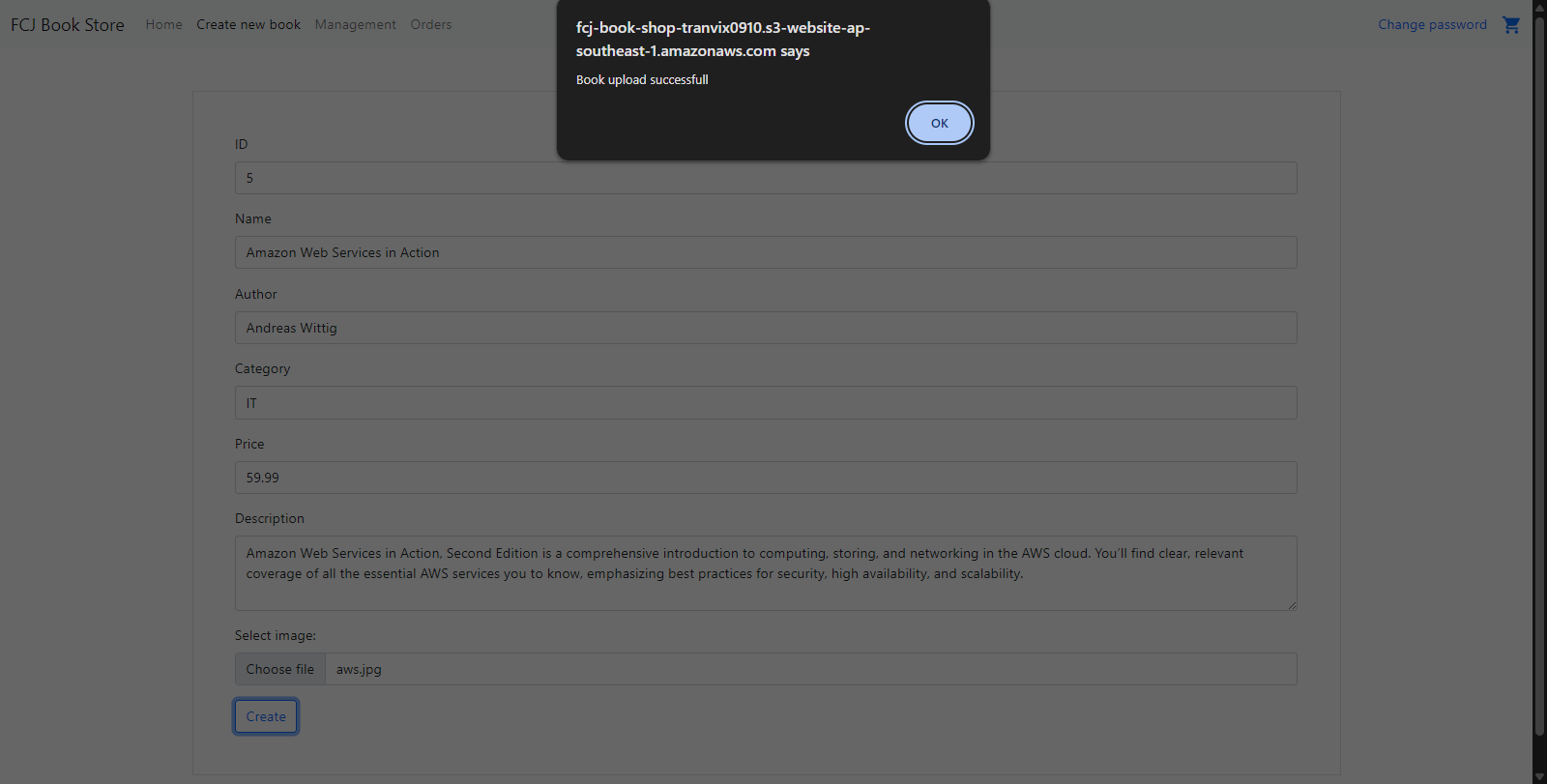Click the Category input field
1547x784 pixels.
[766, 403]
